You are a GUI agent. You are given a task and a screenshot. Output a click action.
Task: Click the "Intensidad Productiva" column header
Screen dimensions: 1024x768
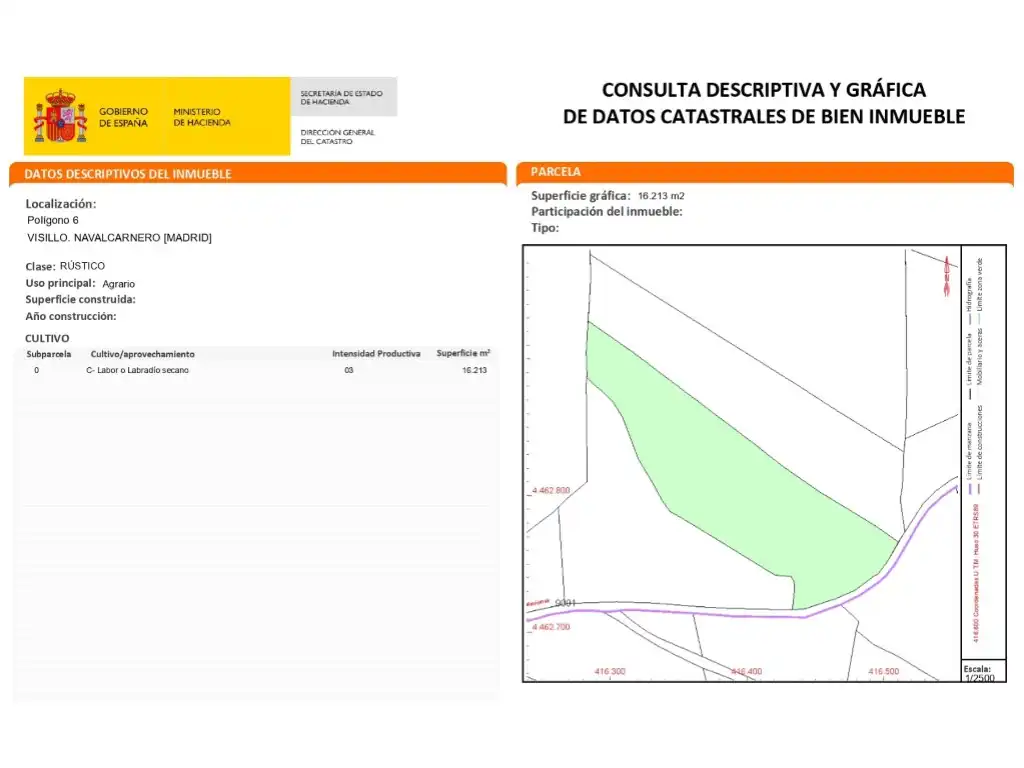[x=376, y=353]
